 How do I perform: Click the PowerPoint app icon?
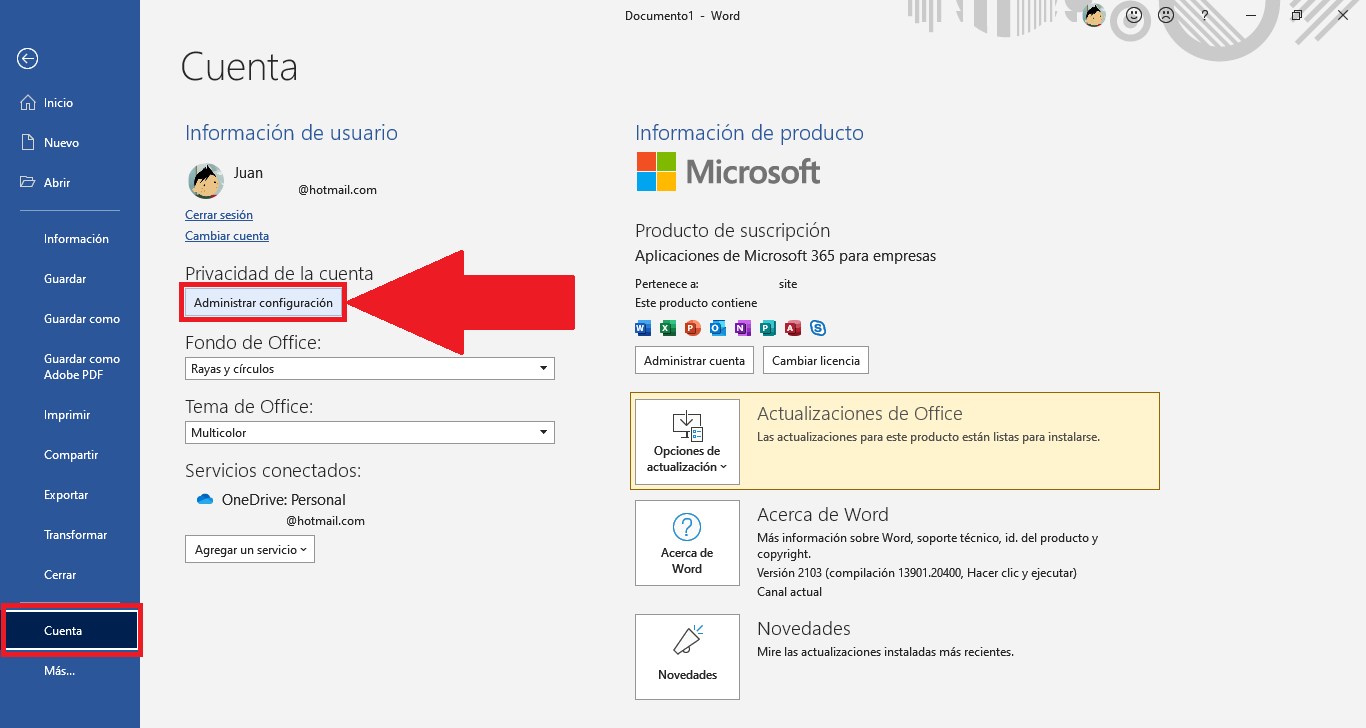(x=693, y=328)
